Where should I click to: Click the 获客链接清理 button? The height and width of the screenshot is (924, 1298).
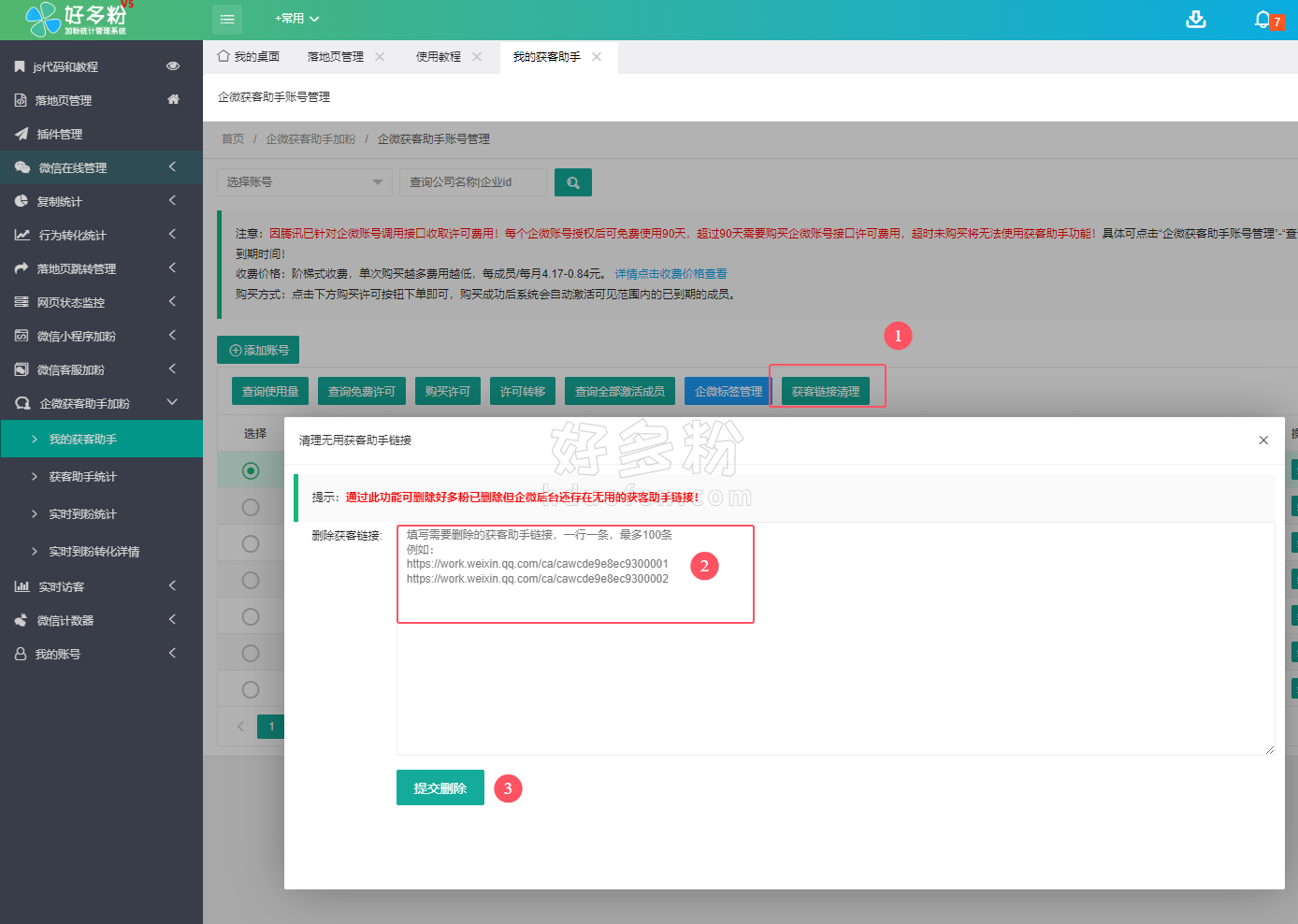tap(826, 391)
